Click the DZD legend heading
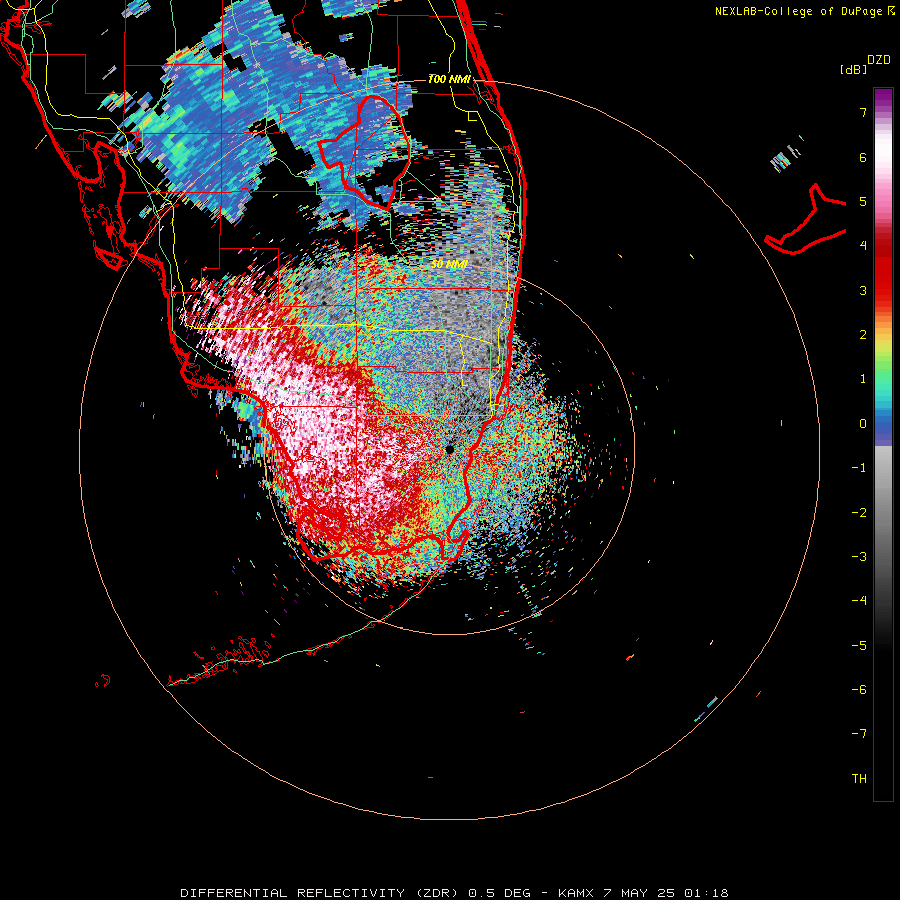 [878, 60]
